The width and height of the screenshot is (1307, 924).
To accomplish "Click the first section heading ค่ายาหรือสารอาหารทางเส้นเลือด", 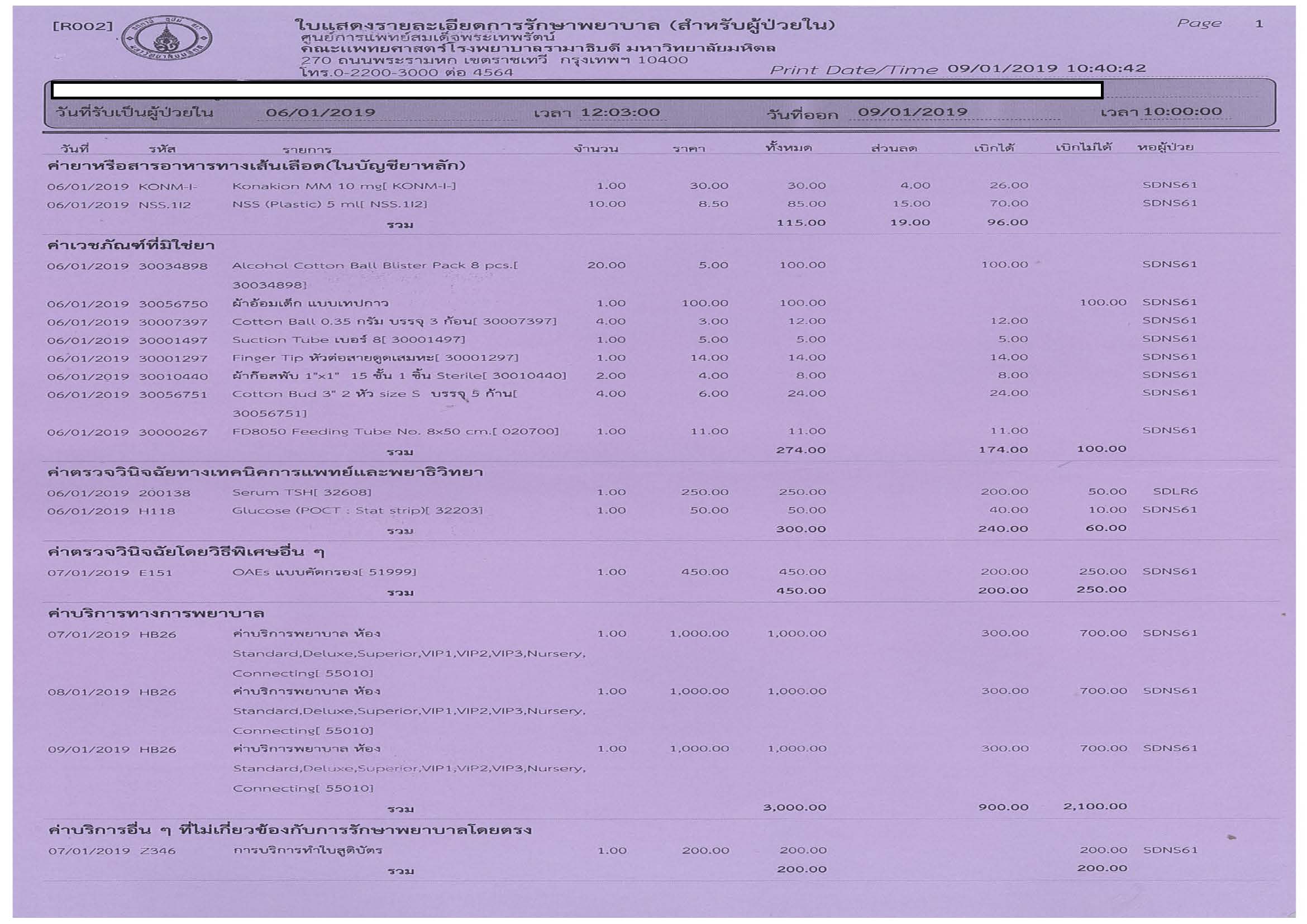I will (x=256, y=166).
